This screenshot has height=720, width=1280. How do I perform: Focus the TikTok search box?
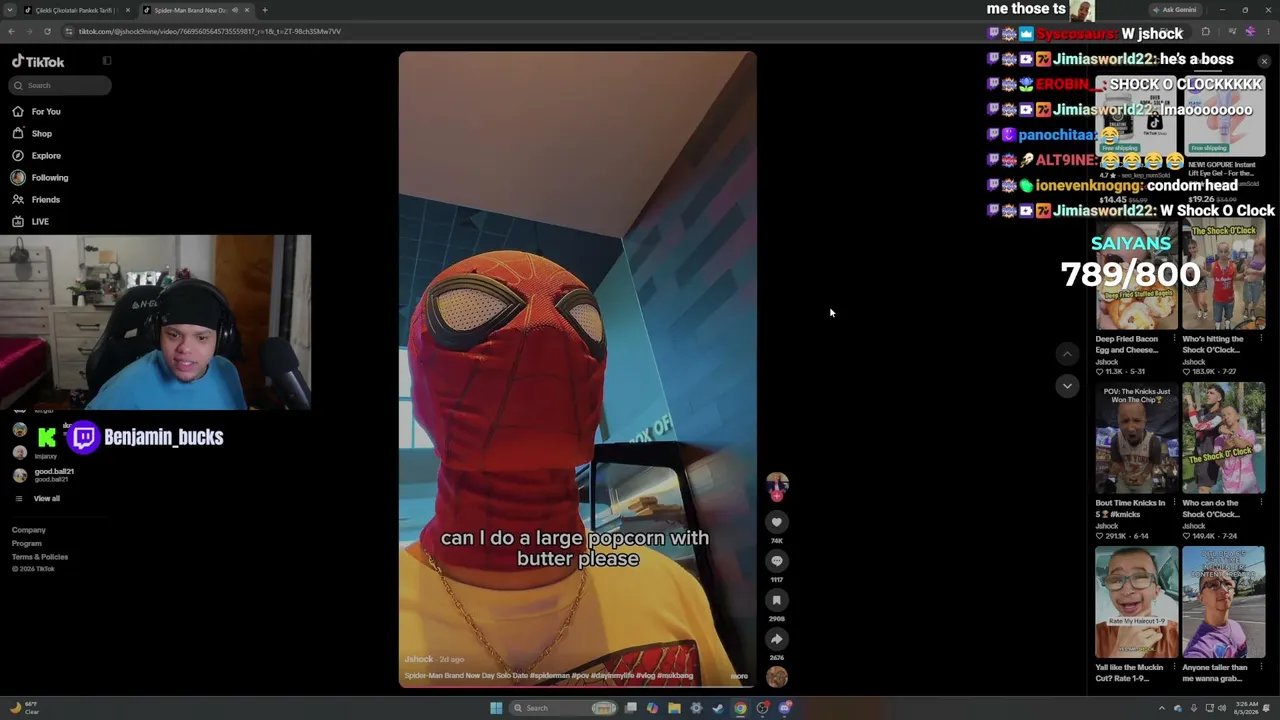[59, 85]
